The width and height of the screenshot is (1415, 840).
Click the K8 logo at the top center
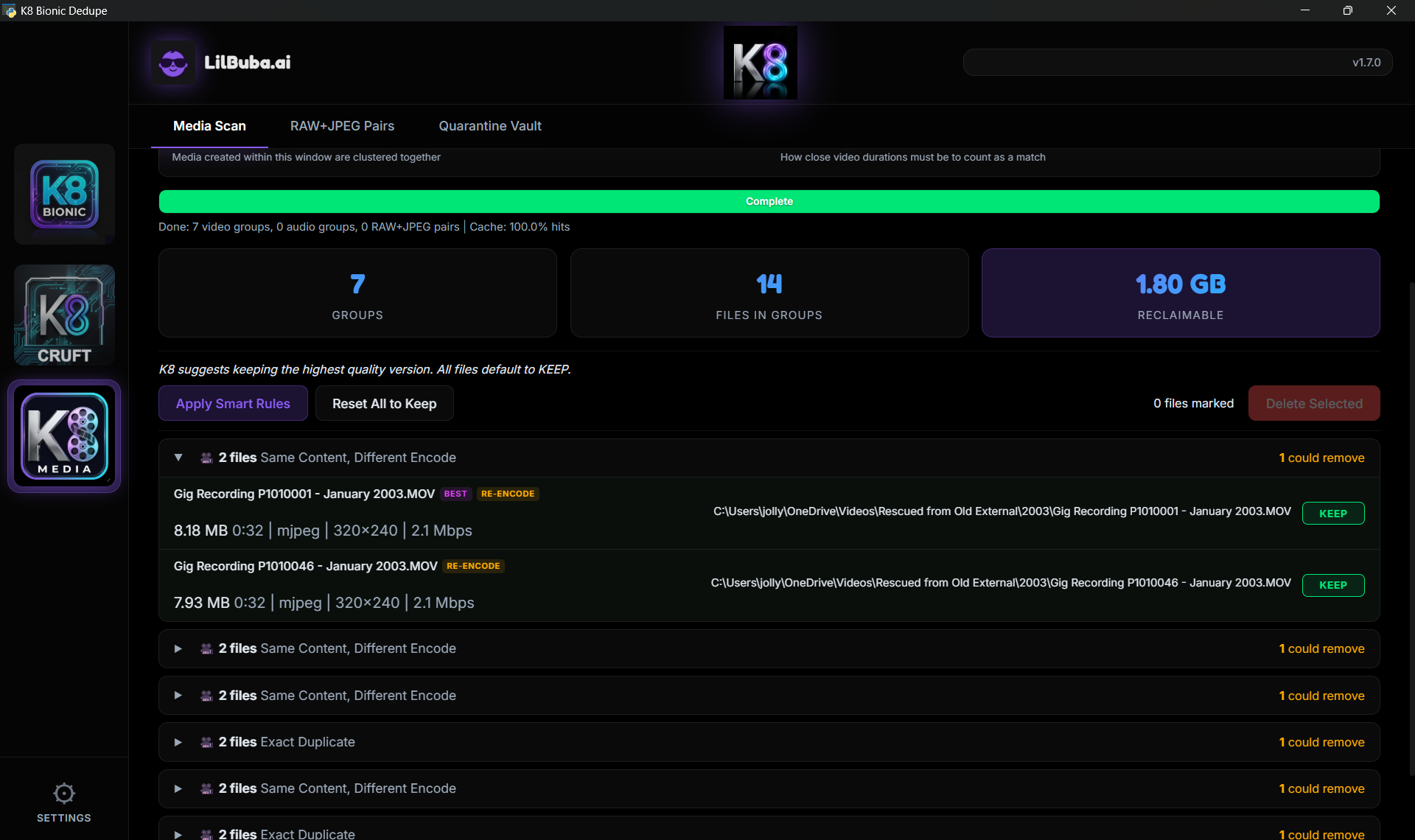[x=760, y=62]
